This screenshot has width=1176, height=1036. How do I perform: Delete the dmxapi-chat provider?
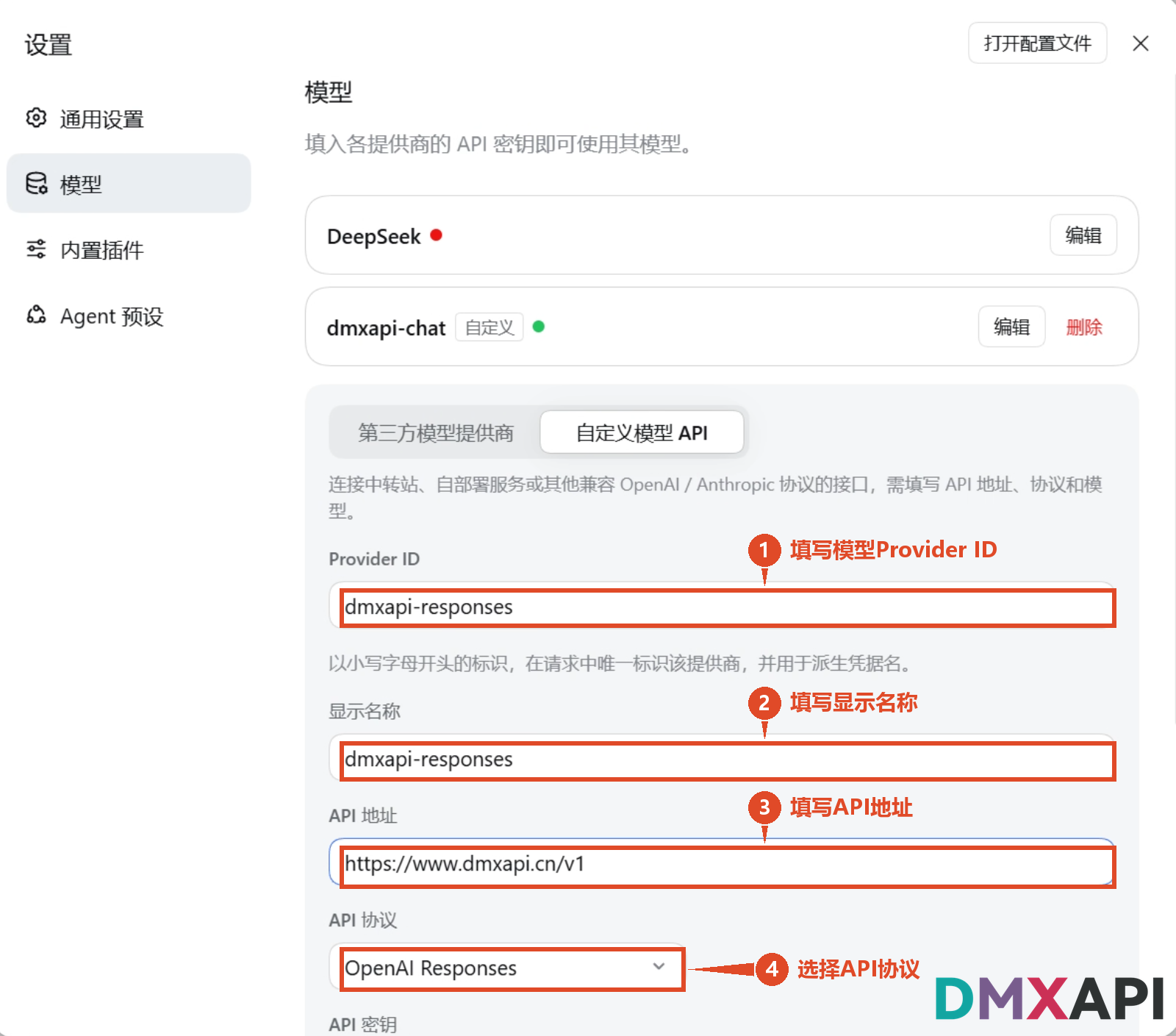click(x=1084, y=326)
